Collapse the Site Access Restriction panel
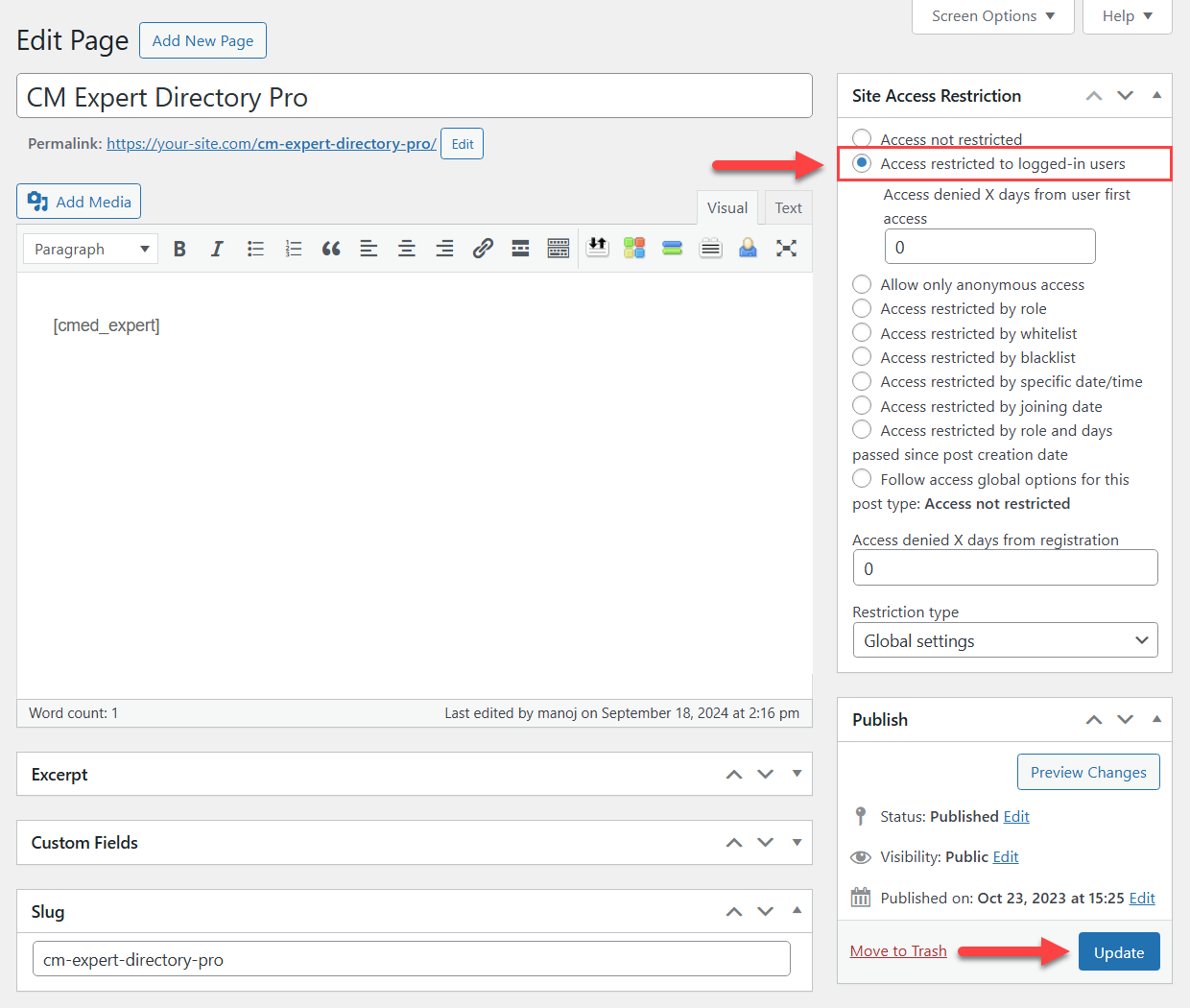Screen dimensions: 1190x1008 1156,96
